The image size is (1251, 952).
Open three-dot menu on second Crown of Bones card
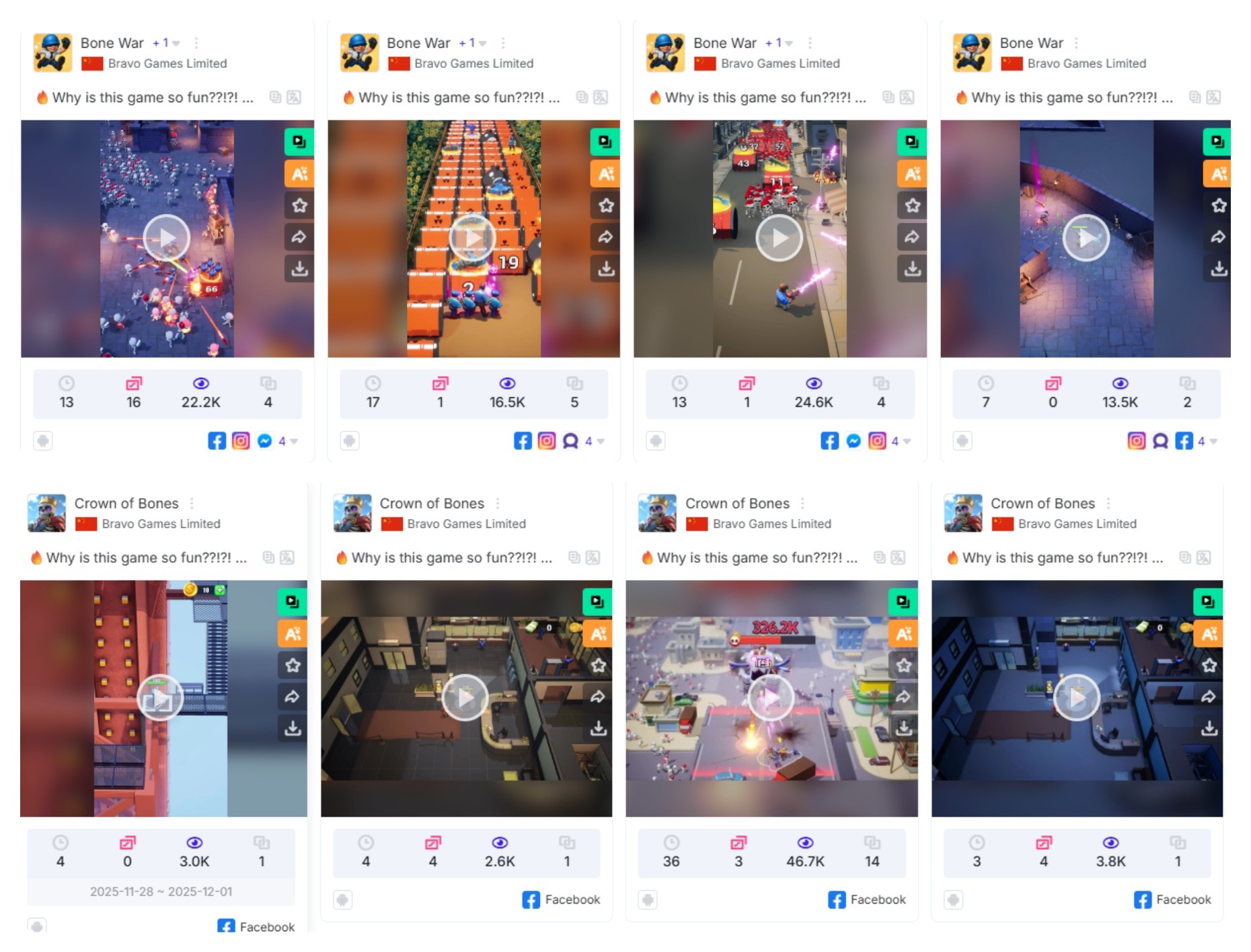(x=498, y=504)
